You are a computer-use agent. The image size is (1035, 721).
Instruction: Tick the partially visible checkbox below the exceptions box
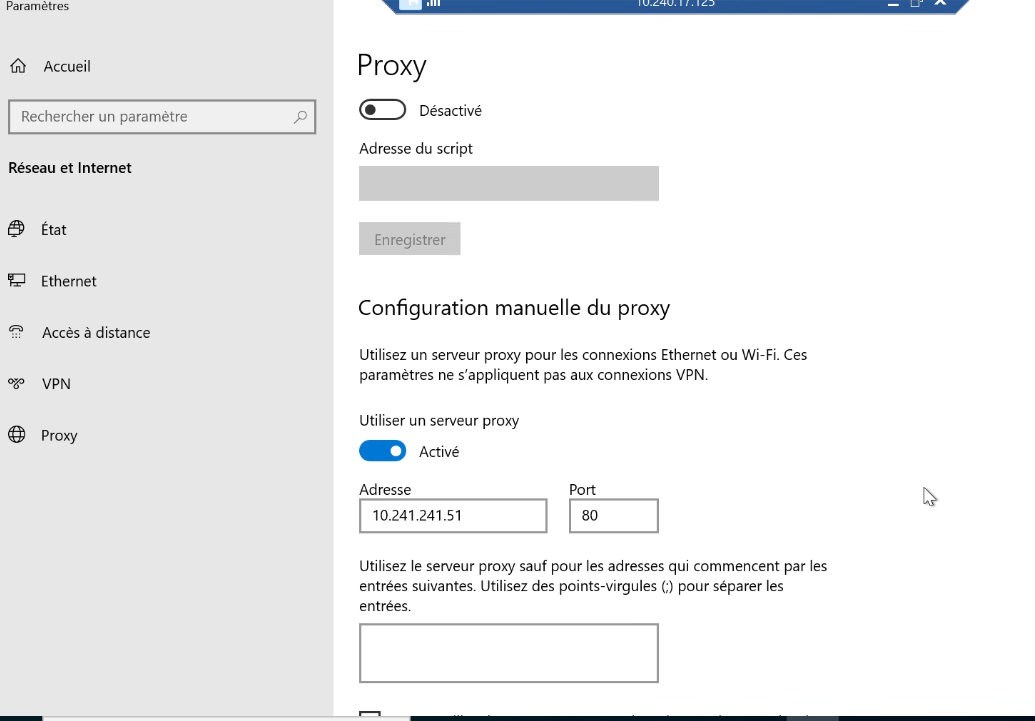370,715
